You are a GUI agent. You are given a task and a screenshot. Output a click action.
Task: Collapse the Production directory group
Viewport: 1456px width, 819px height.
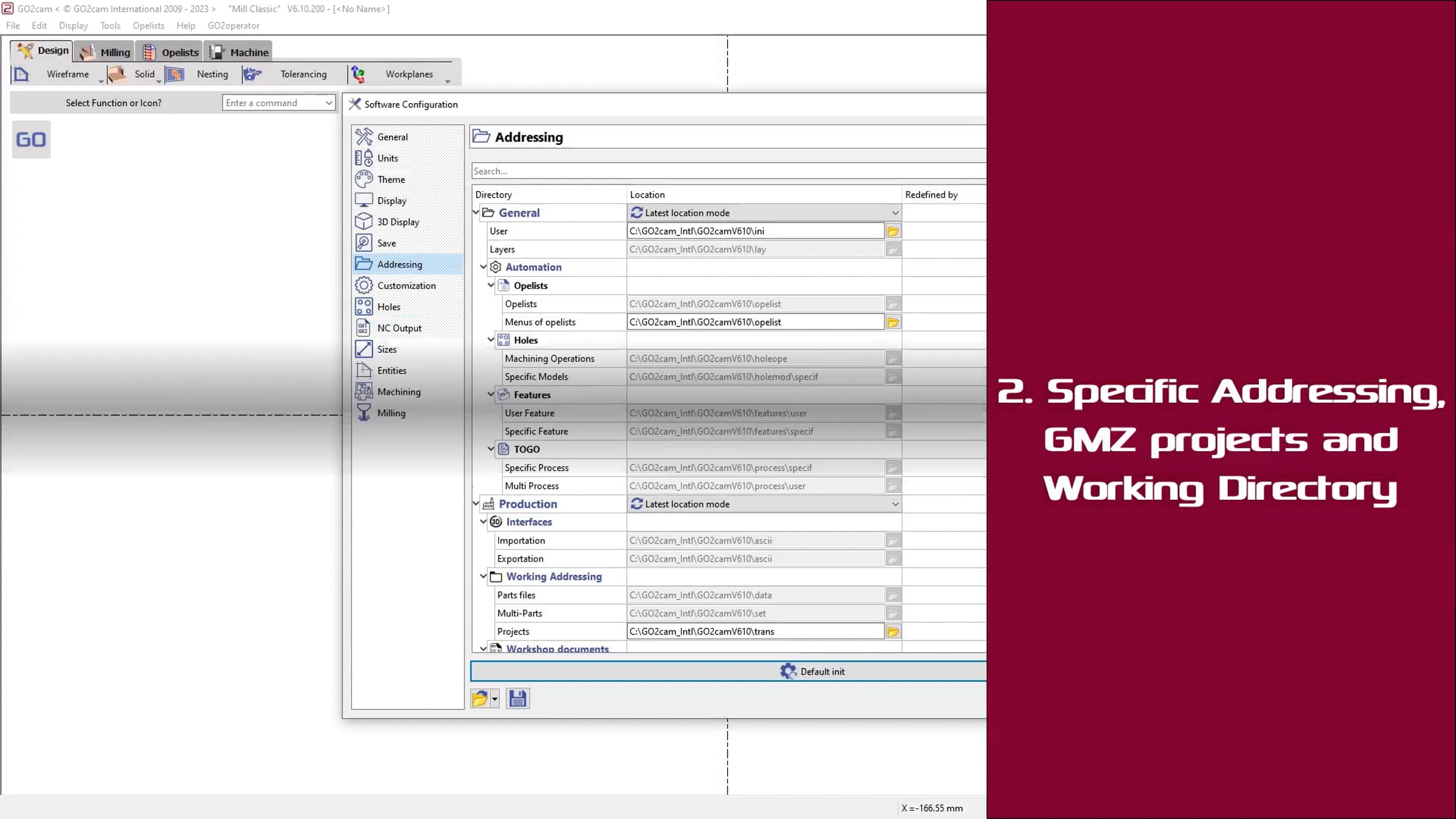tap(476, 504)
